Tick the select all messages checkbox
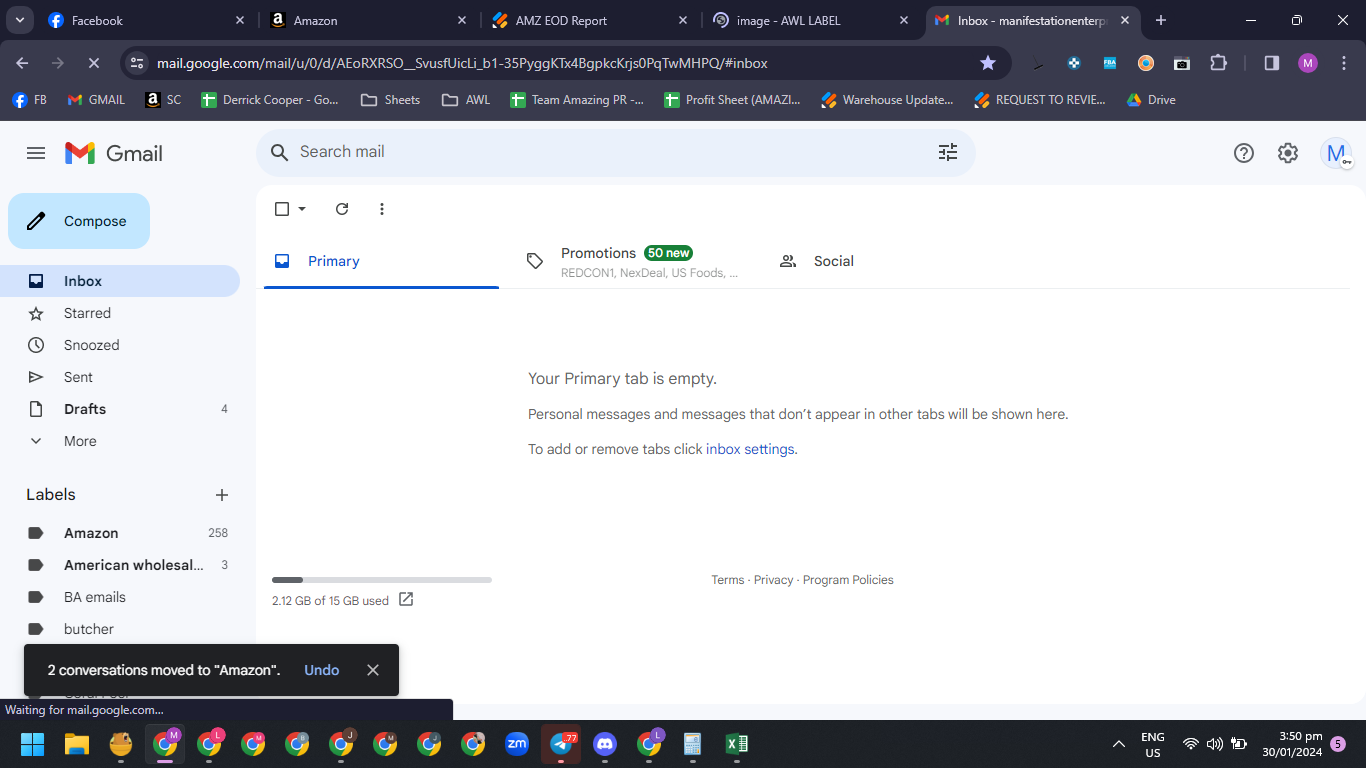The width and height of the screenshot is (1366, 768). (x=282, y=209)
